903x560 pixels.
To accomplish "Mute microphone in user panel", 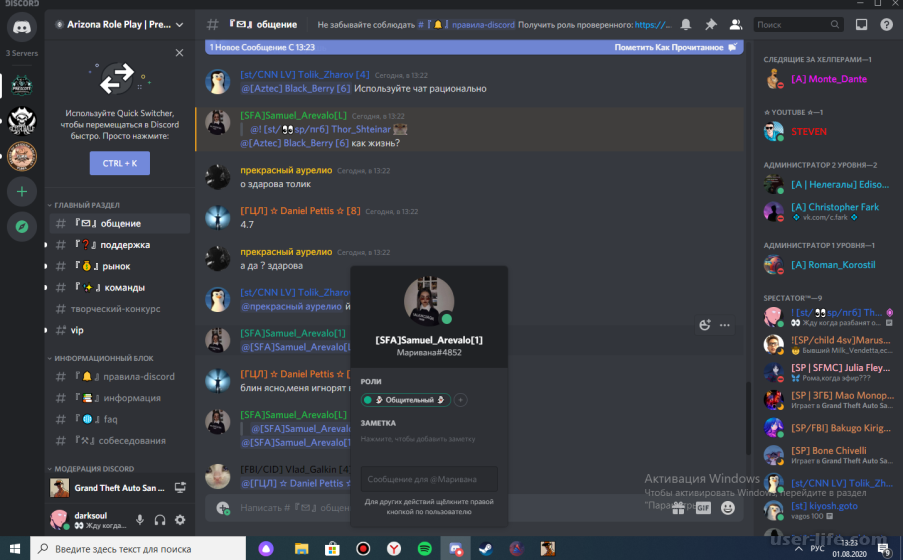I will (x=140, y=520).
